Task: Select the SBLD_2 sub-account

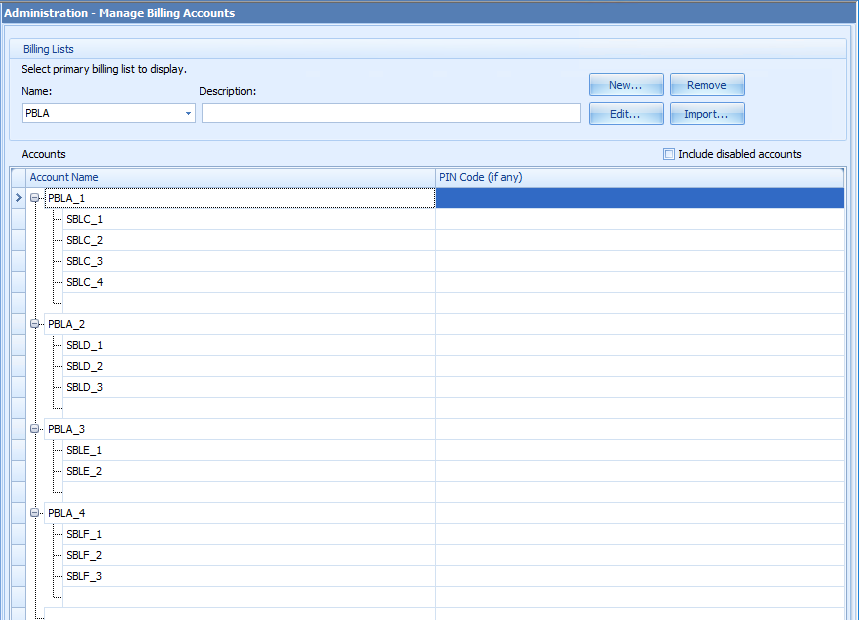Action: [x=85, y=365]
